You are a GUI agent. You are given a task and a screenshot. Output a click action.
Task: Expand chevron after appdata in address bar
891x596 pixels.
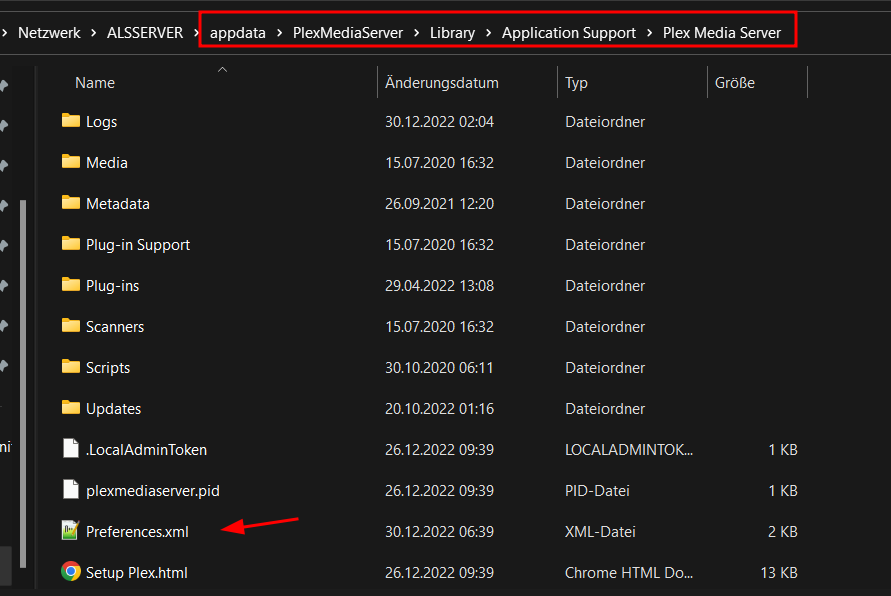280,33
